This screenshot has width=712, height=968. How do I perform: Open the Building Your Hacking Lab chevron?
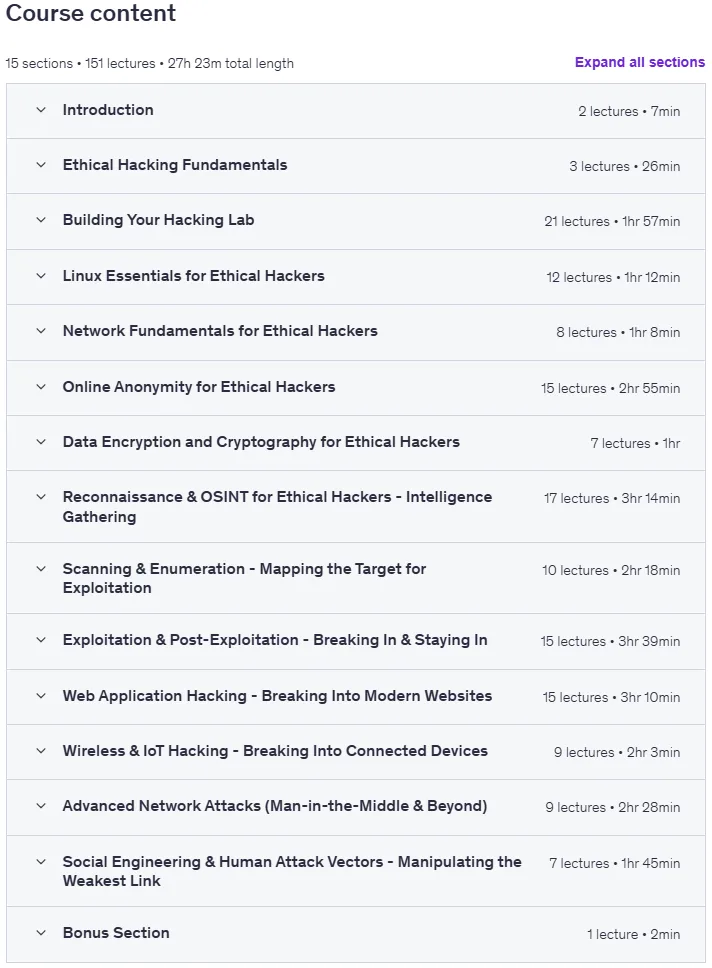tap(41, 220)
